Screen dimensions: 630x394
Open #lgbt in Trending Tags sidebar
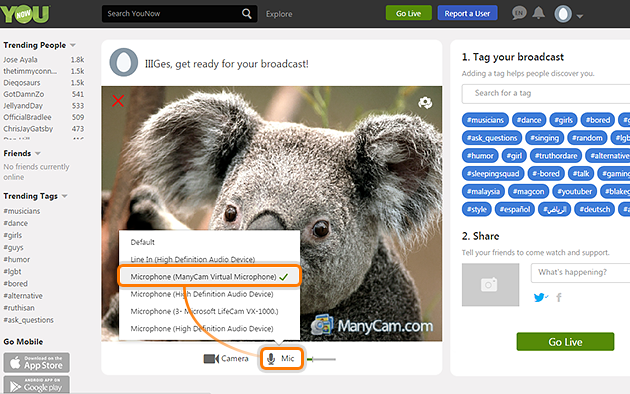[x=12, y=272]
